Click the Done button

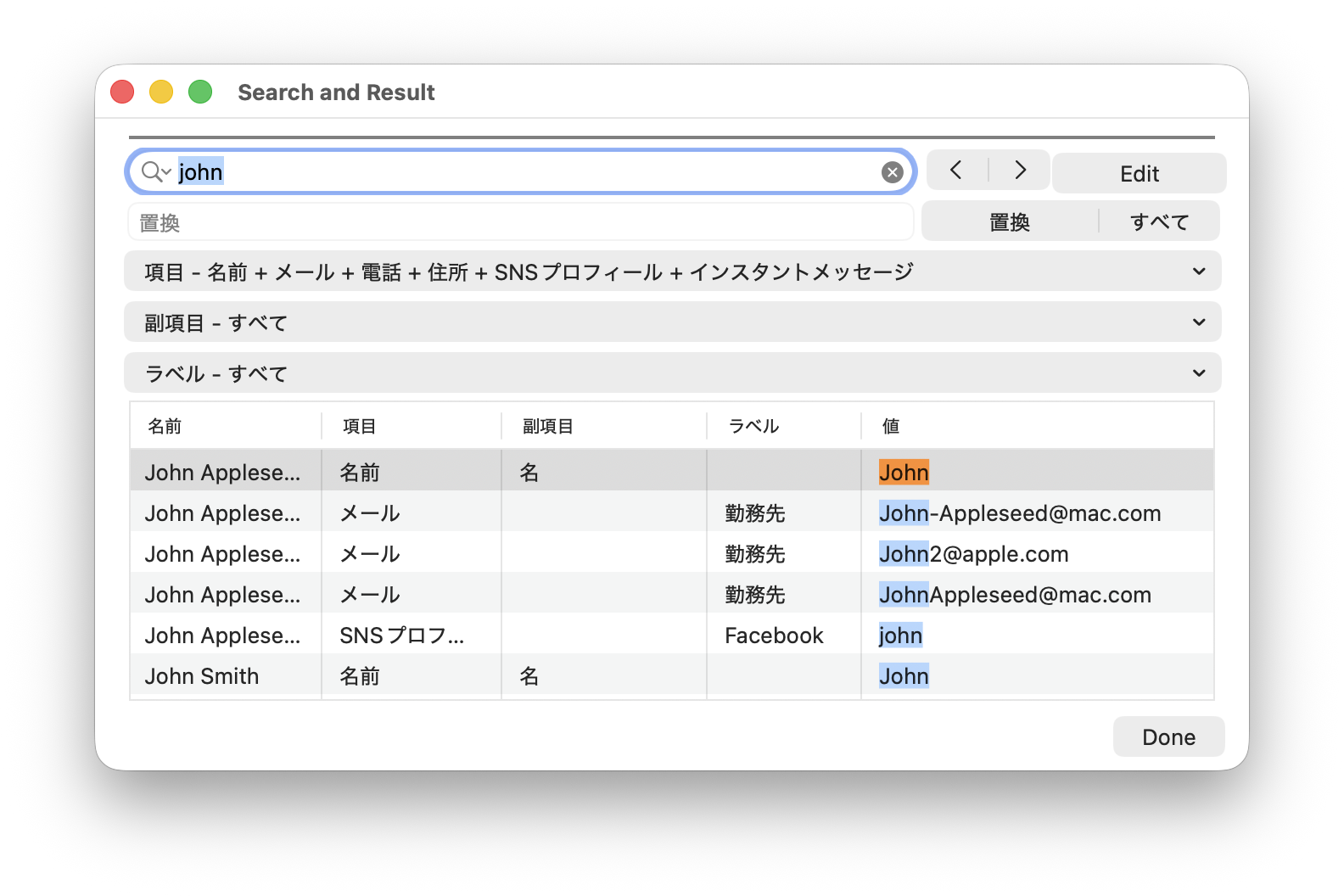1168,736
